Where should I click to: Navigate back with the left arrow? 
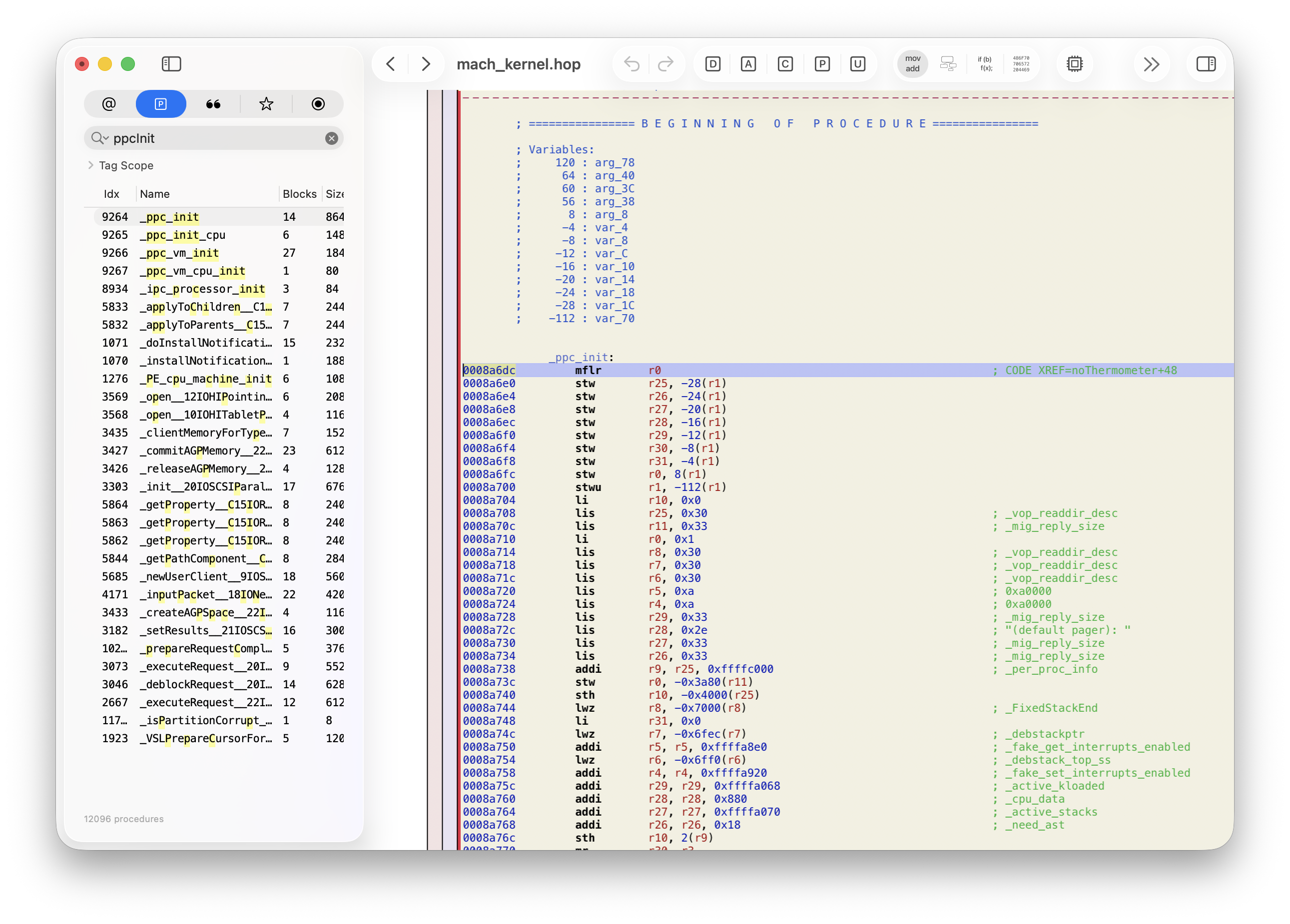tap(390, 64)
